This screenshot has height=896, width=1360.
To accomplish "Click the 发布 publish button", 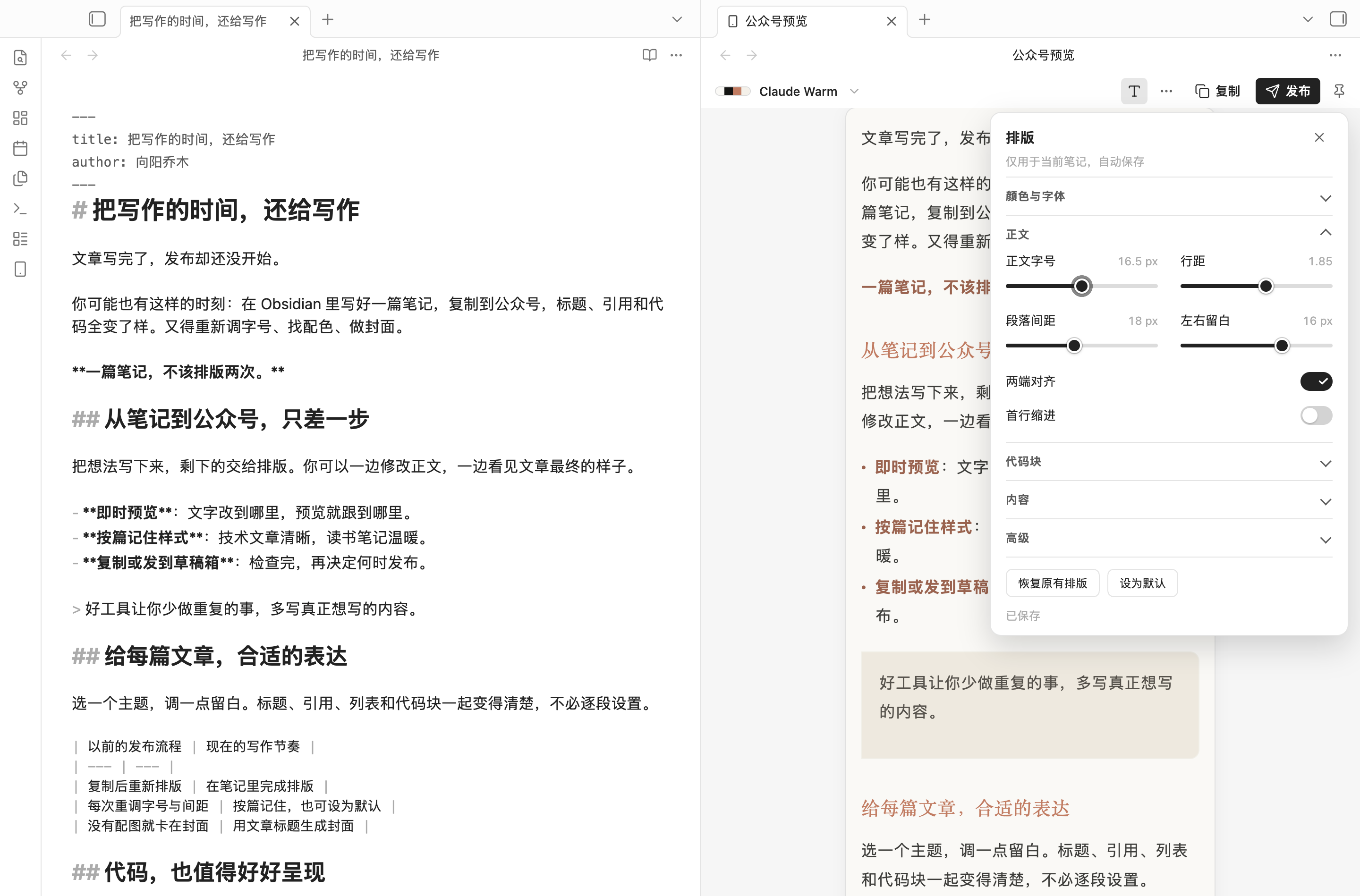I will coord(1287,92).
